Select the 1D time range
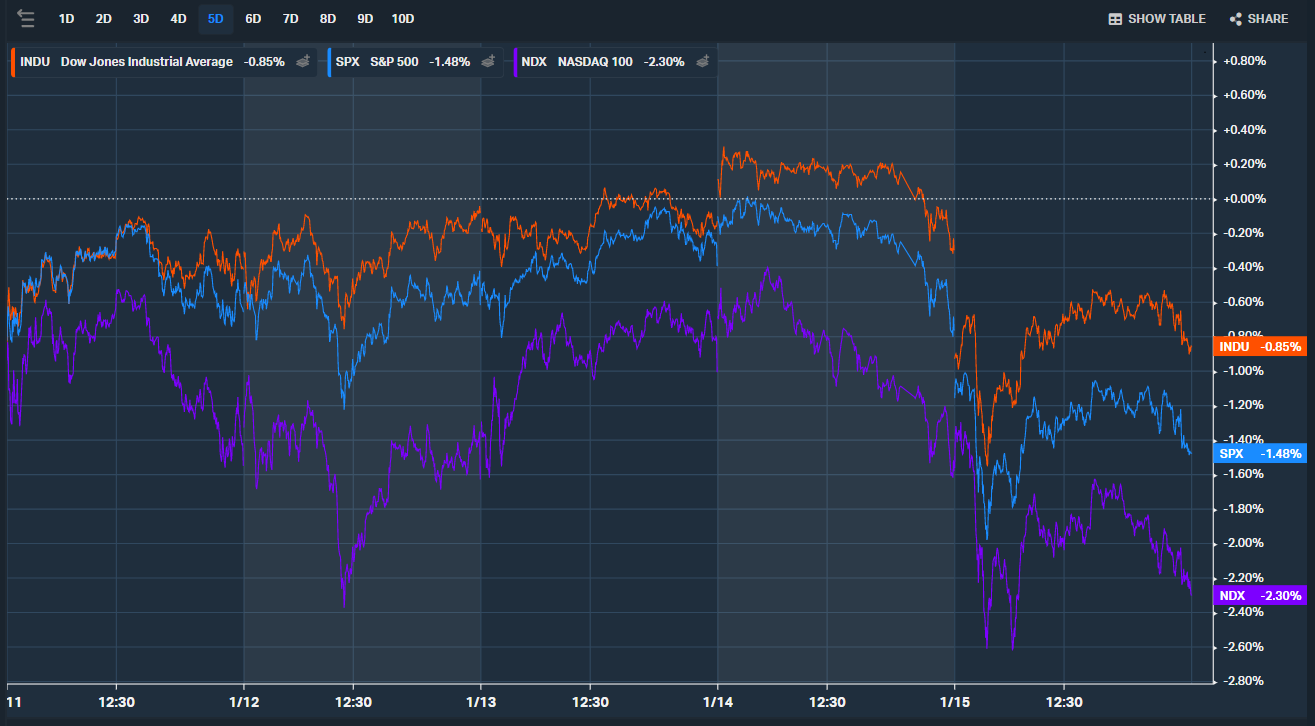Viewport: 1315px width, 726px height. point(66,19)
